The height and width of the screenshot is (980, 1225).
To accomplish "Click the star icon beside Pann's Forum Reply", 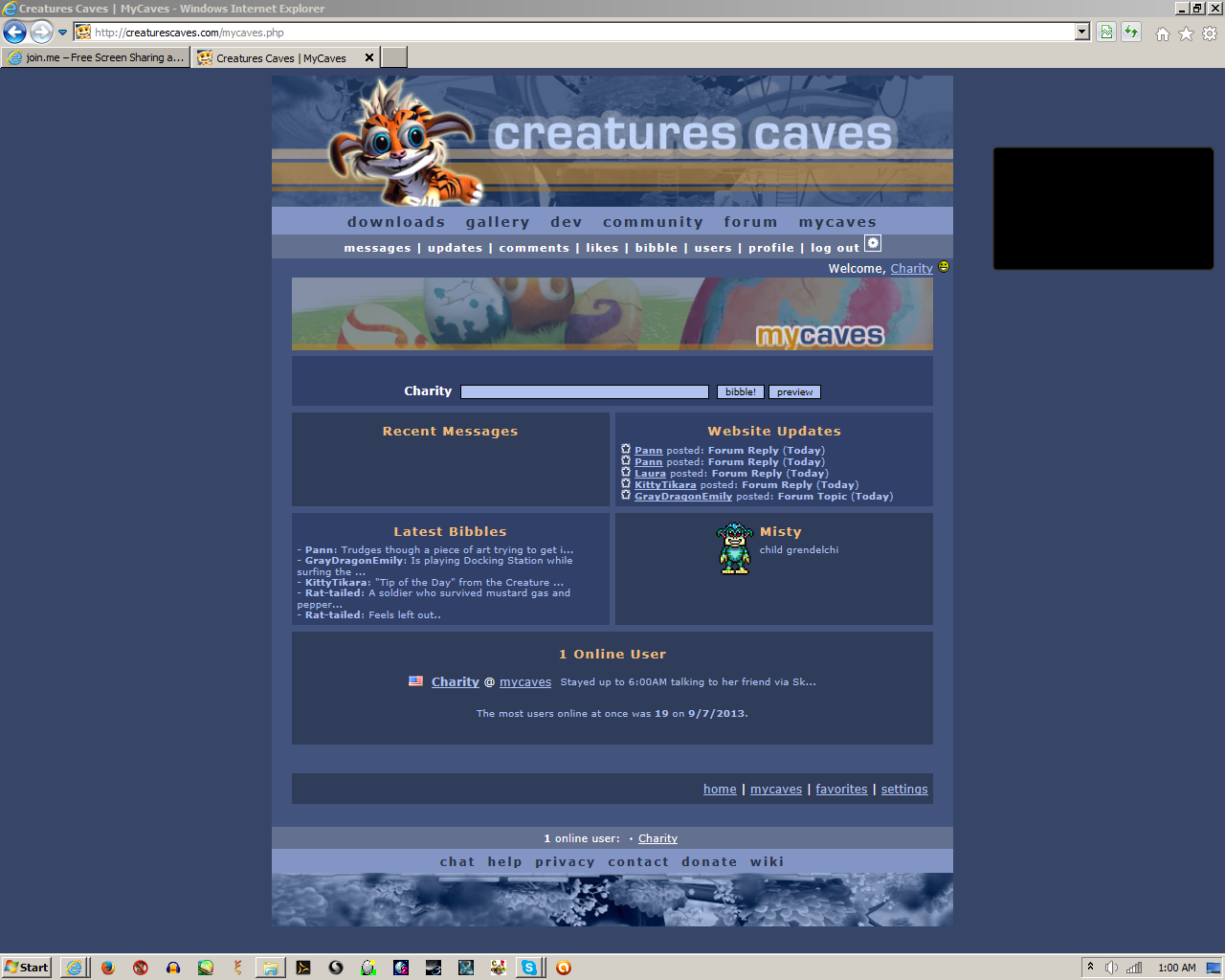I will [626, 450].
